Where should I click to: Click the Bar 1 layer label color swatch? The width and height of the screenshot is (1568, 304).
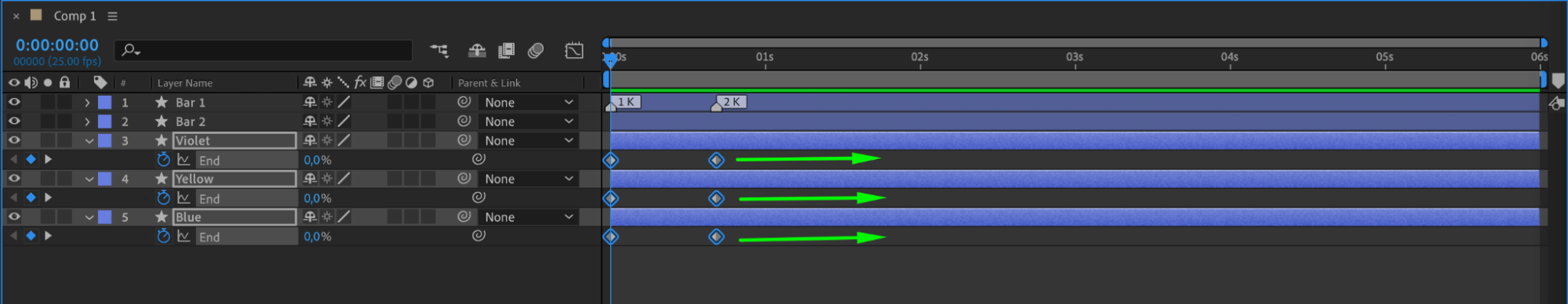[x=104, y=103]
